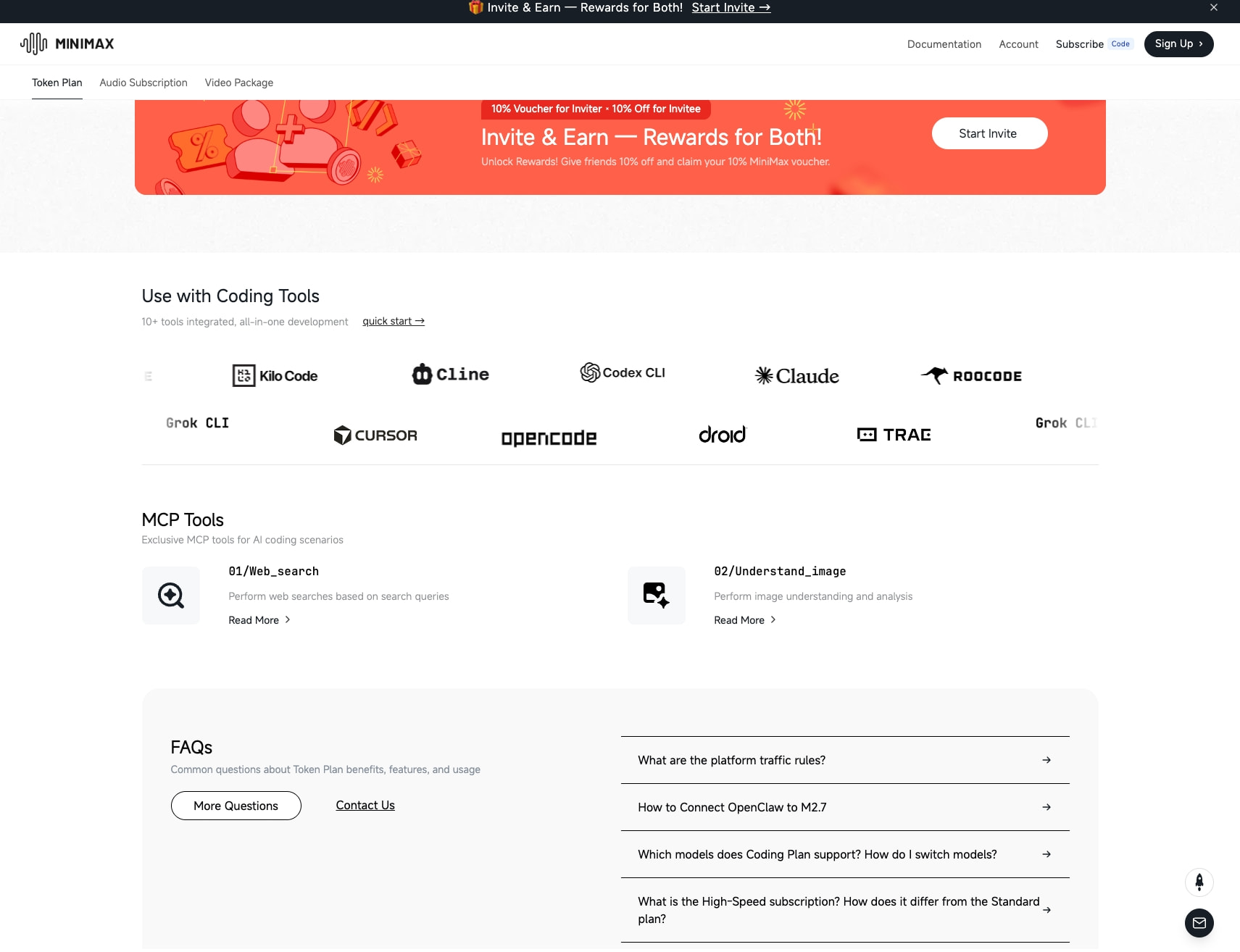Select the TRAE logo

[x=894, y=434]
